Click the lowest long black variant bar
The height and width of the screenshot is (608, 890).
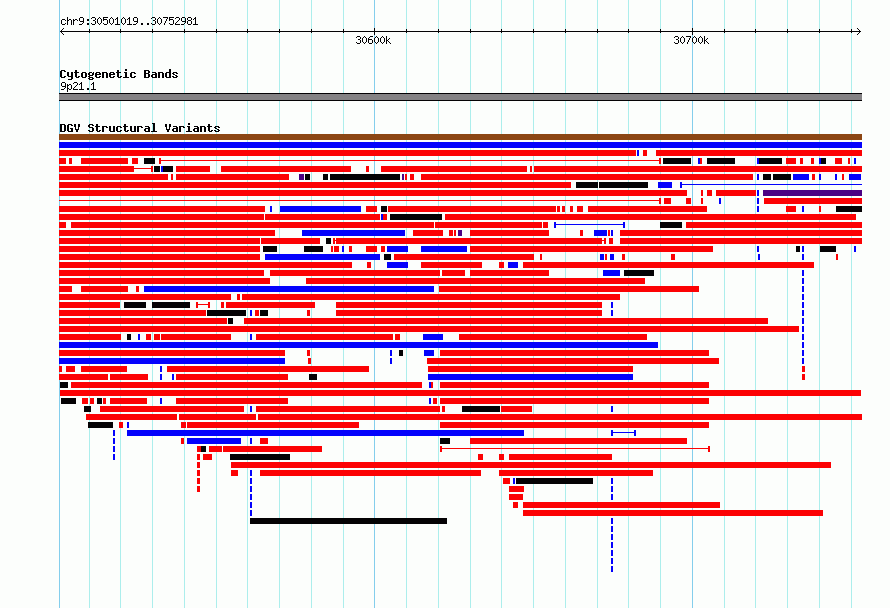tap(349, 521)
